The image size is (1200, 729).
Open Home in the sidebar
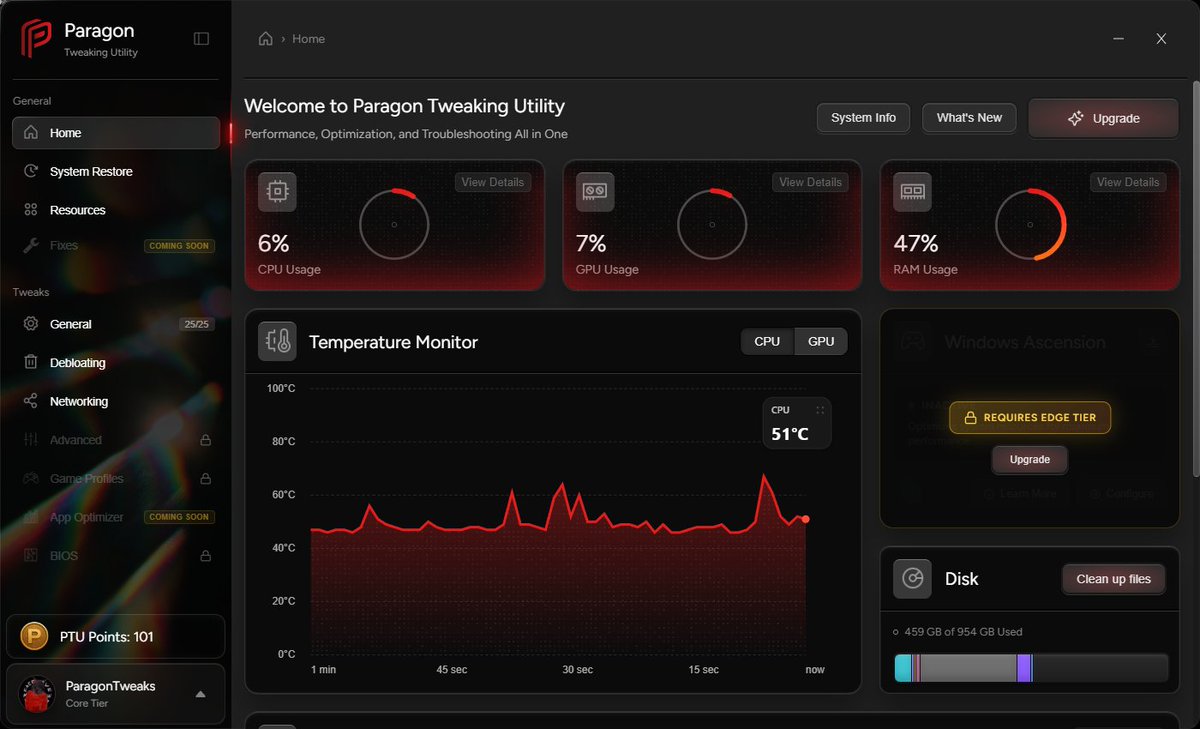tap(116, 133)
